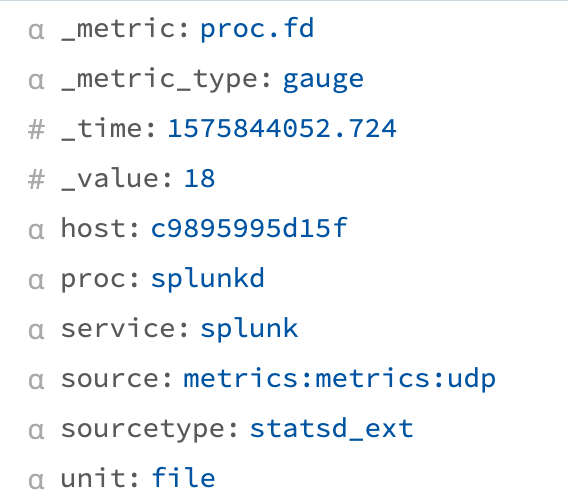
Task: Click the splunkd proc value
Action: click(208, 279)
